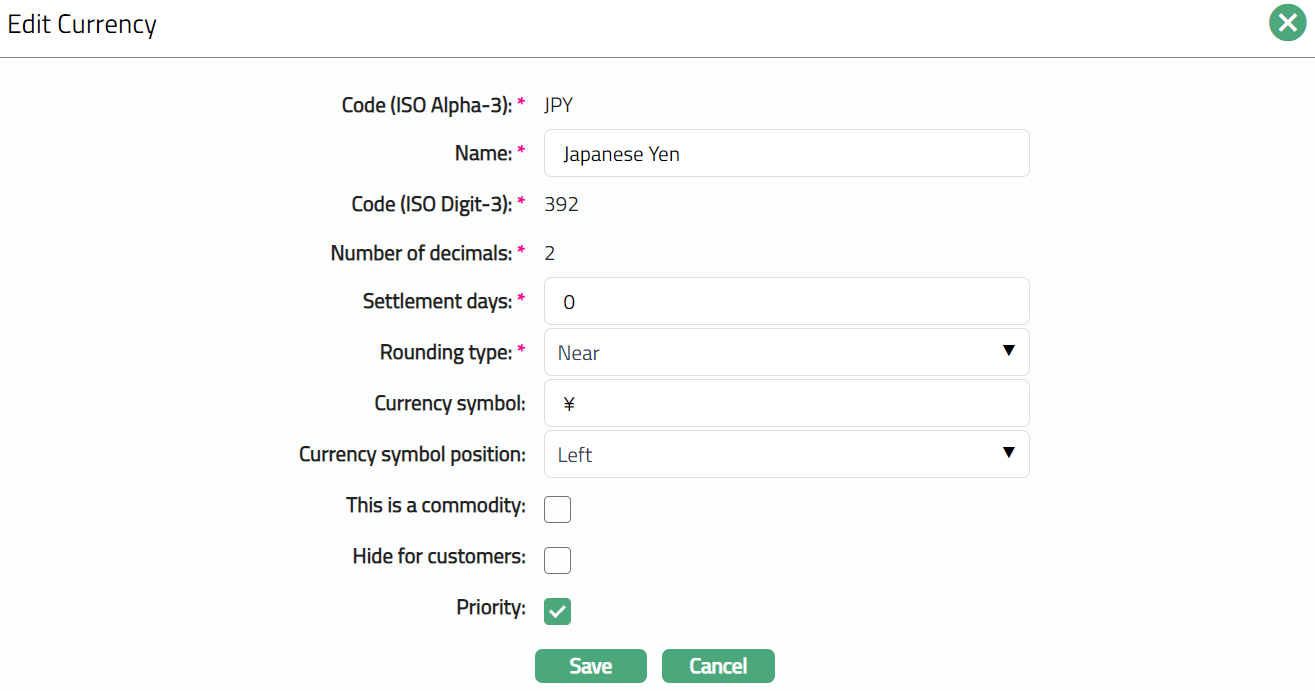Save the currency changes

590,666
